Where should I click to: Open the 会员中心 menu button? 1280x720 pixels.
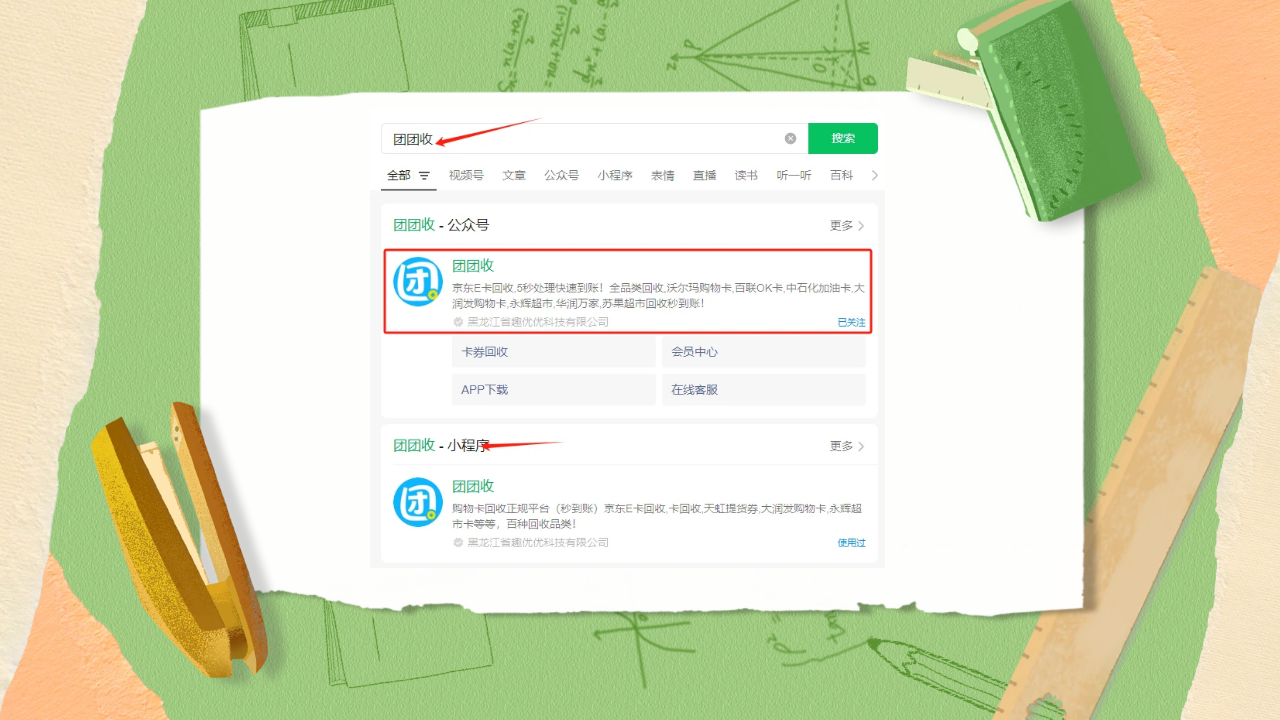pyautogui.click(x=764, y=352)
